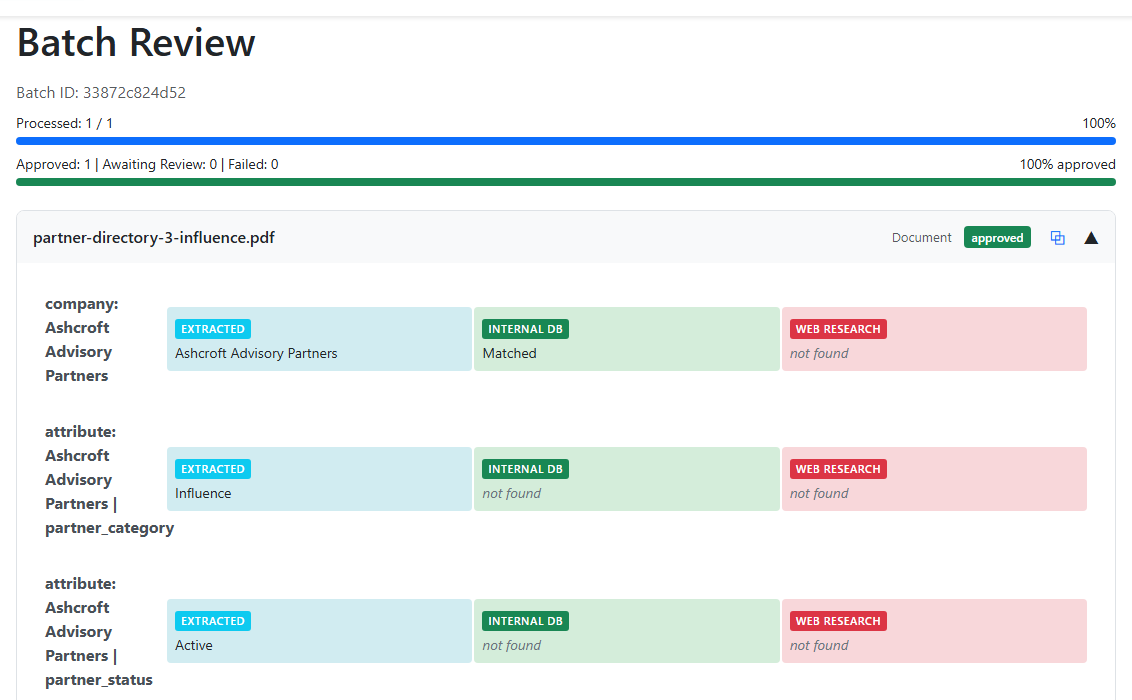Click the Processed: 1 / 1 label
This screenshot has width=1132, height=700.
pyautogui.click(x=65, y=123)
